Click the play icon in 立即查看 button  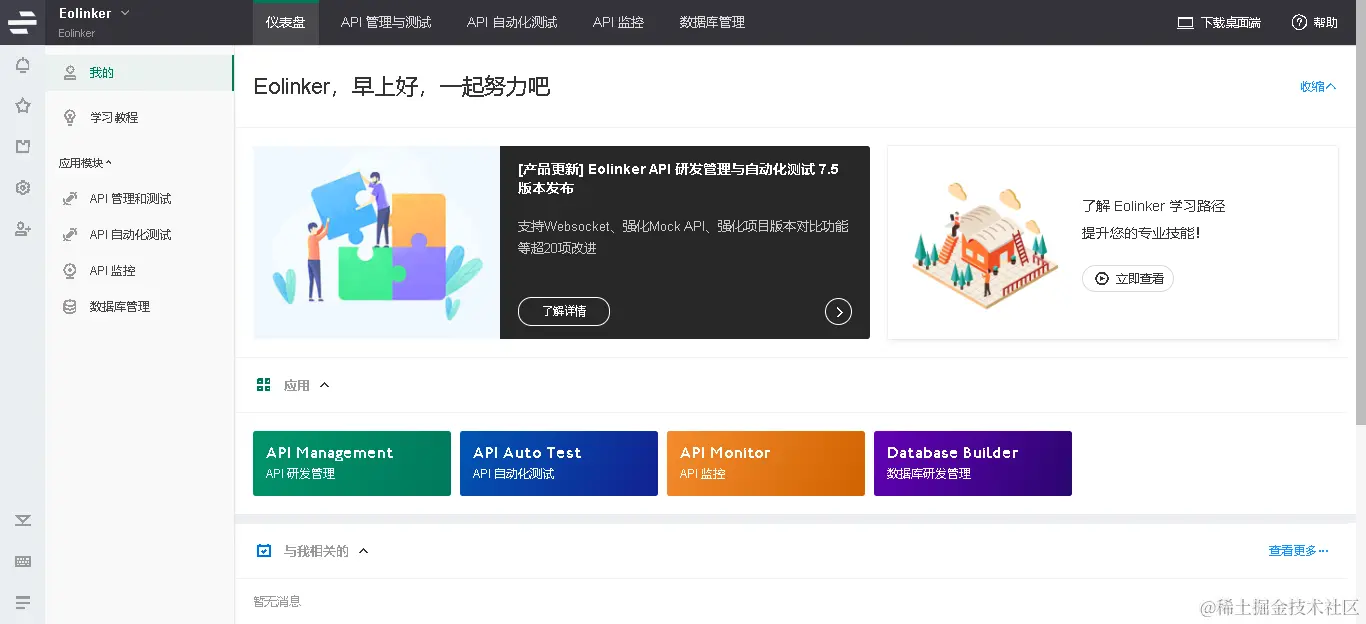[x=1102, y=279]
